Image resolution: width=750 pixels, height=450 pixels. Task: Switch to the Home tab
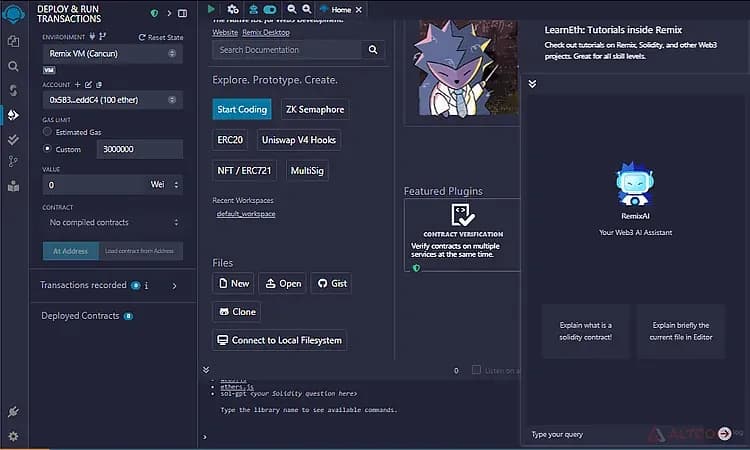point(341,10)
